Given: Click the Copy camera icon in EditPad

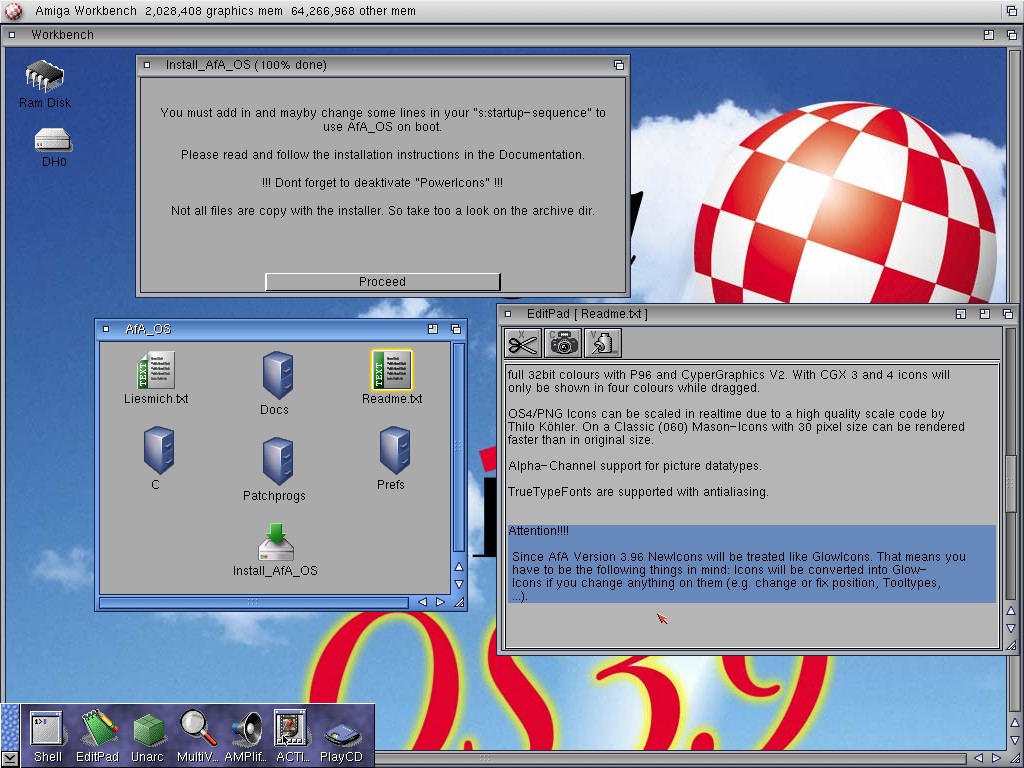Looking at the screenshot, I should click(563, 343).
